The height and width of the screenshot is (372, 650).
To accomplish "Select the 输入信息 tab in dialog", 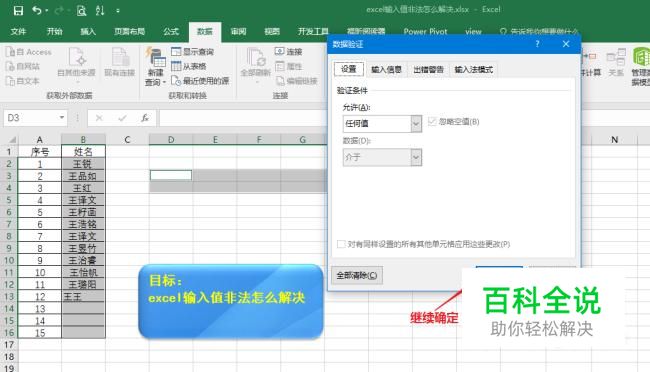I will pyautogui.click(x=386, y=69).
